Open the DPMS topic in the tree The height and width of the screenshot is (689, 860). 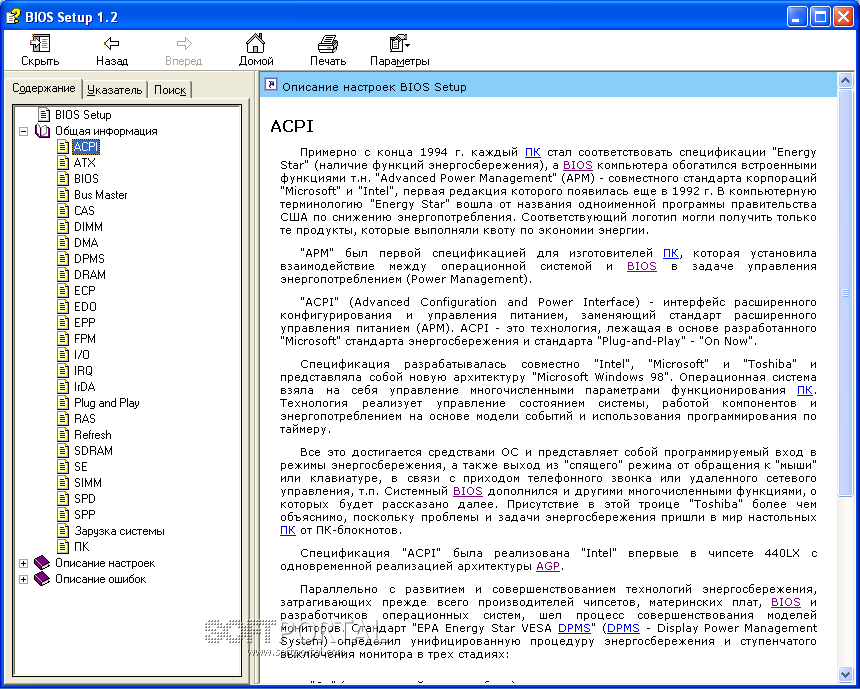point(89,258)
